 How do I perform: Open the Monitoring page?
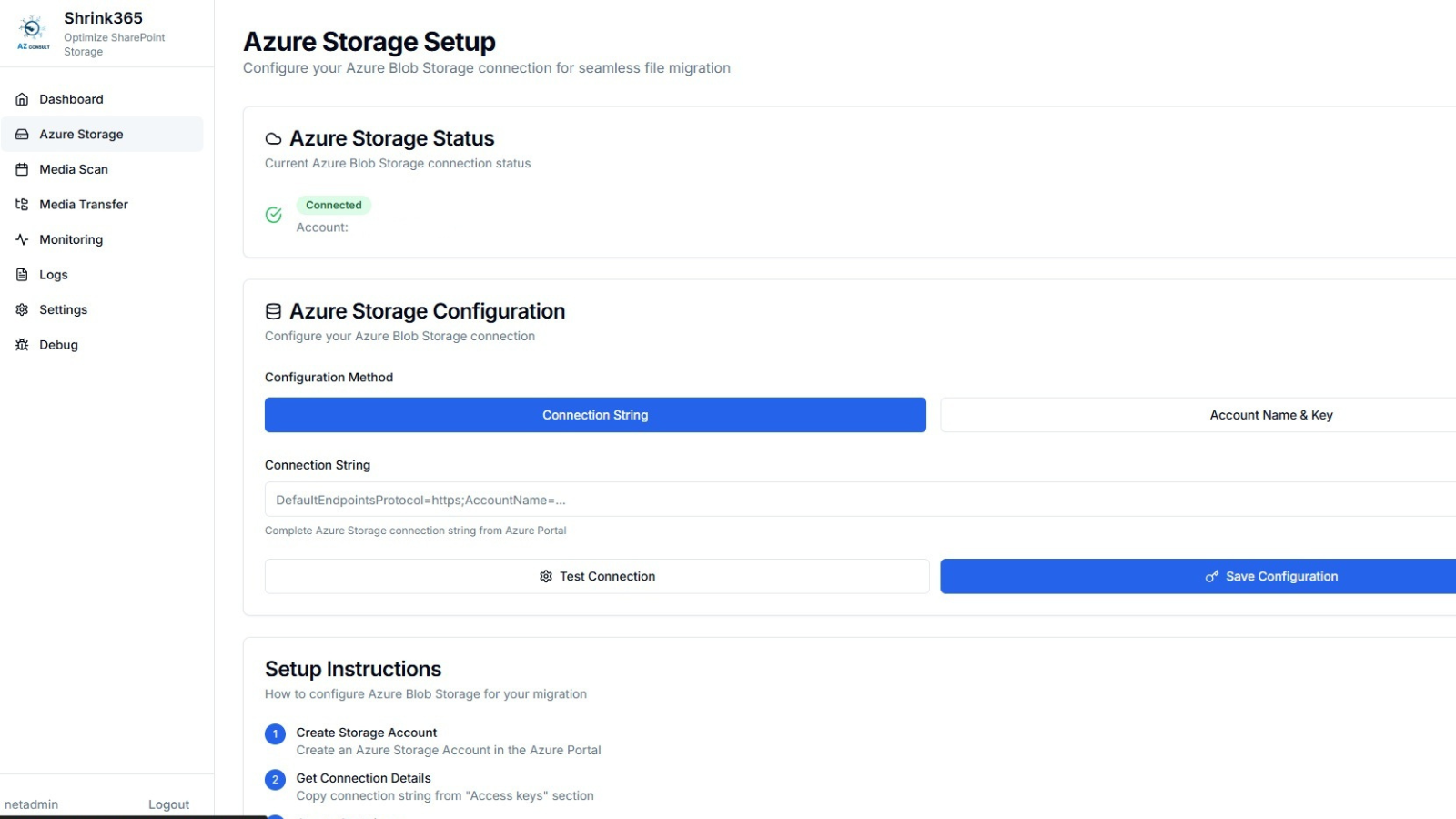pos(102,239)
